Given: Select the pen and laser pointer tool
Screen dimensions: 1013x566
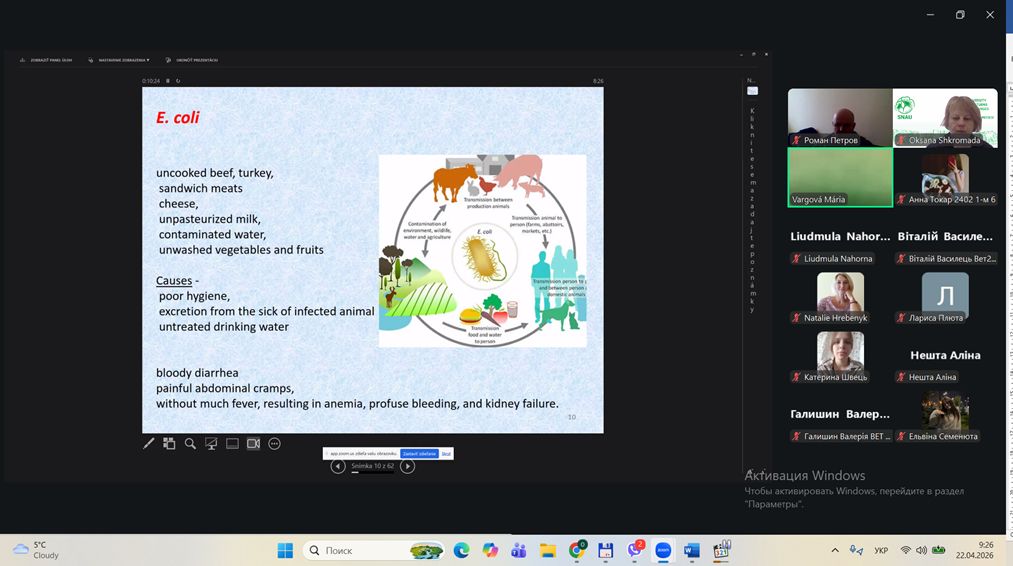Looking at the screenshot, I should point(149,444).
